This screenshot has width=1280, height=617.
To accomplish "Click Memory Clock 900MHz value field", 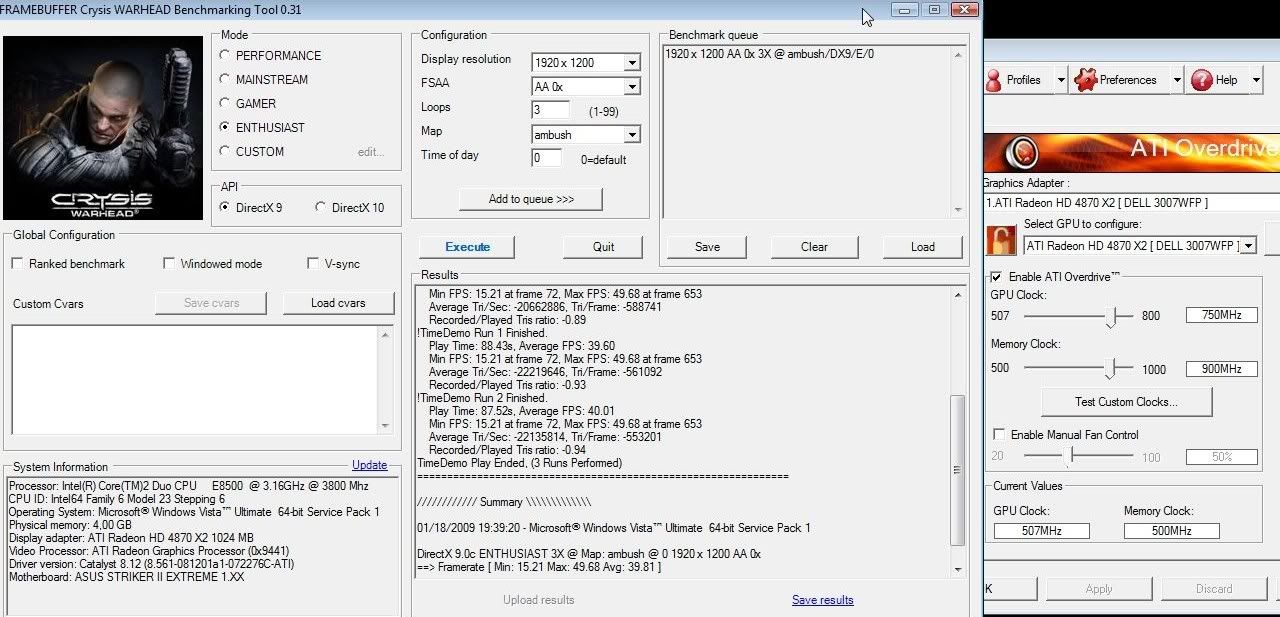I will (x=1221, y=369).
